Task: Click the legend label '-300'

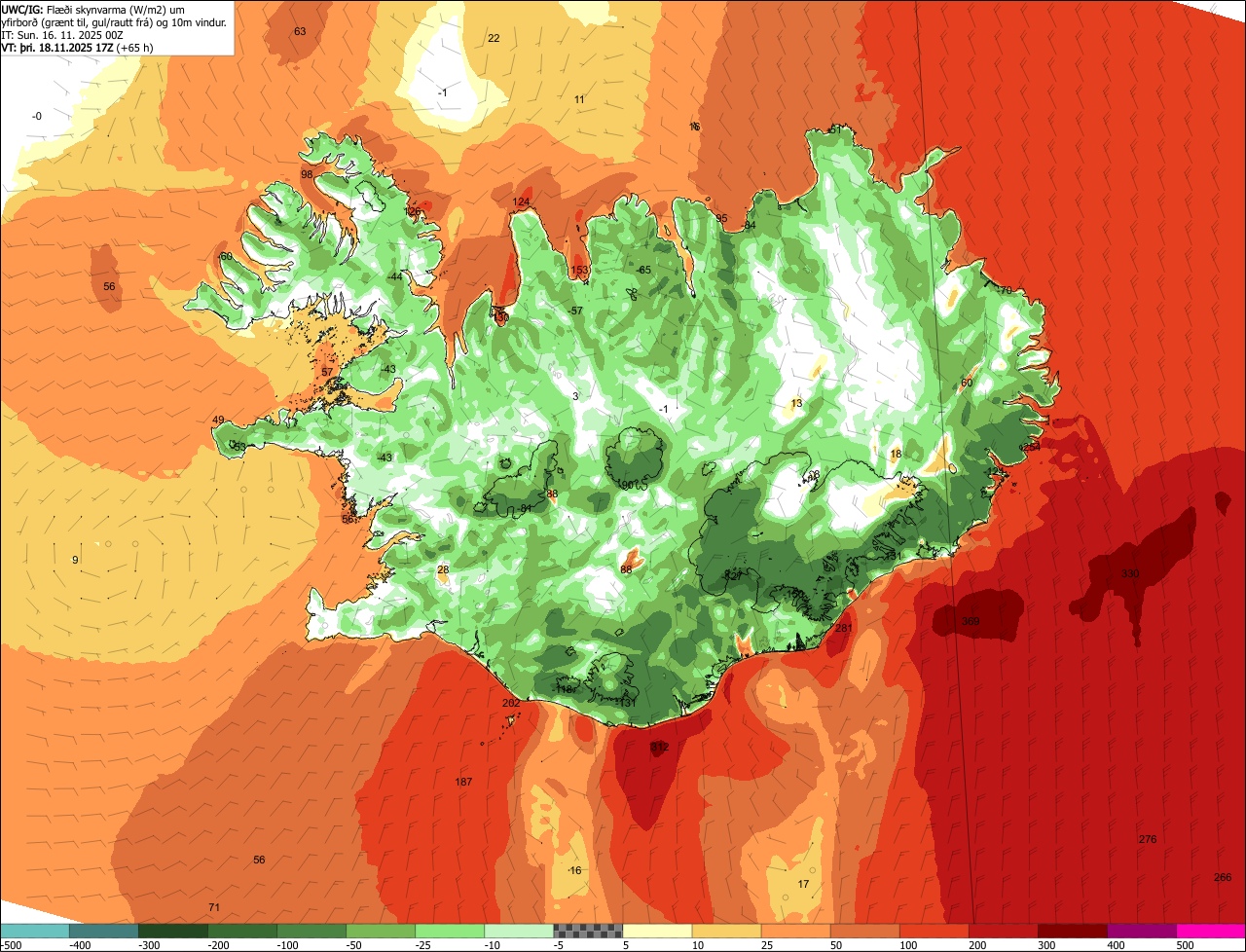Action: pos(148,945)
